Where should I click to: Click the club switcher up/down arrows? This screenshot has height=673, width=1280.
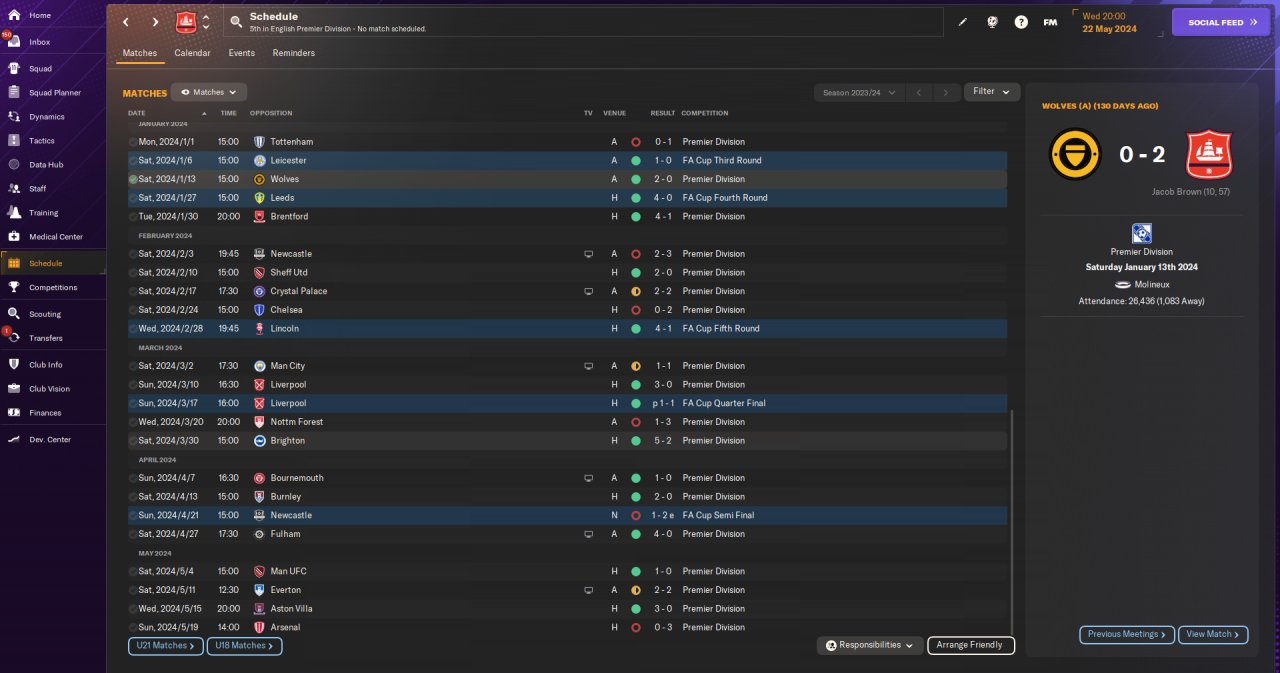[206, 22]
